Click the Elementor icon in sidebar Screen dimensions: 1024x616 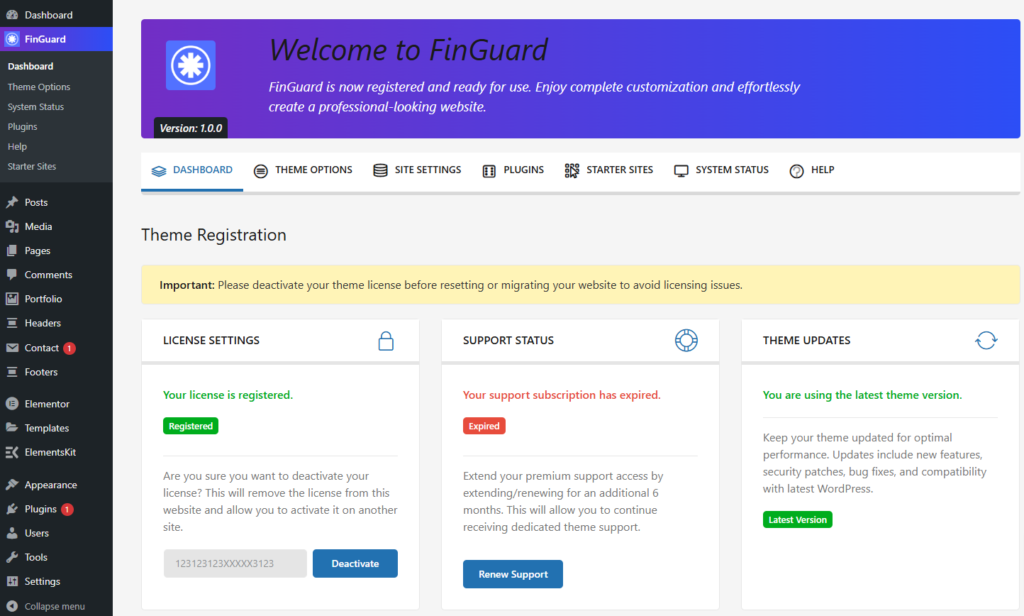[x=12, y=404]
